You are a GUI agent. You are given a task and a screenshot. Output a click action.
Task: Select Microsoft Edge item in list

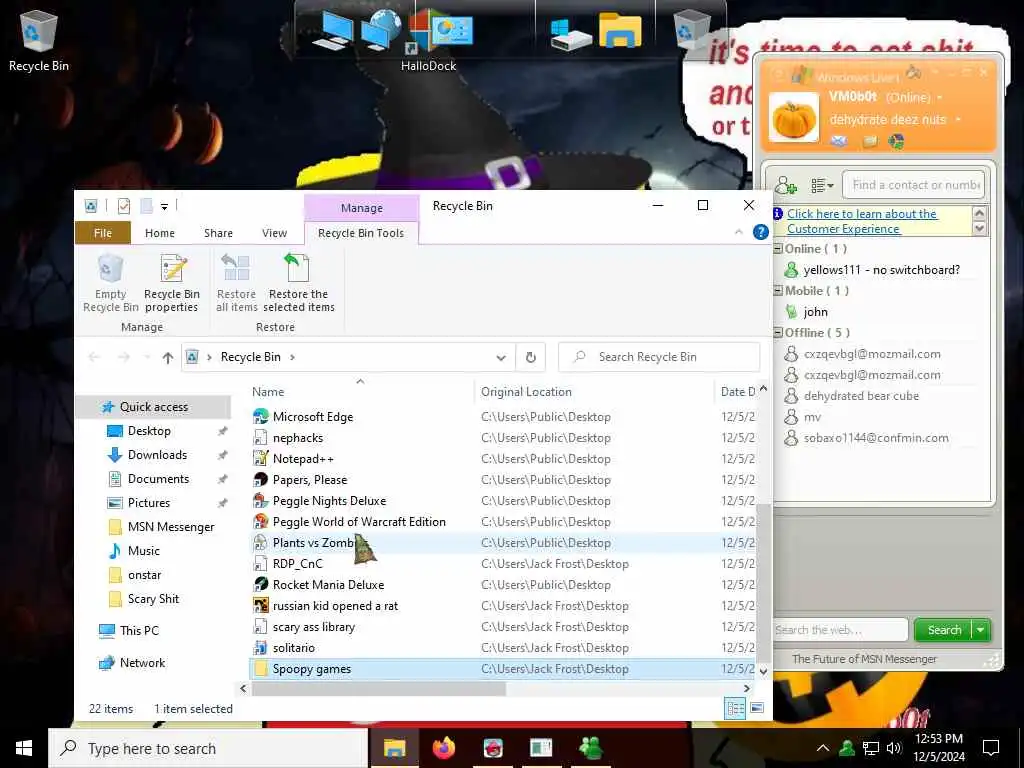tap(313, 417)
